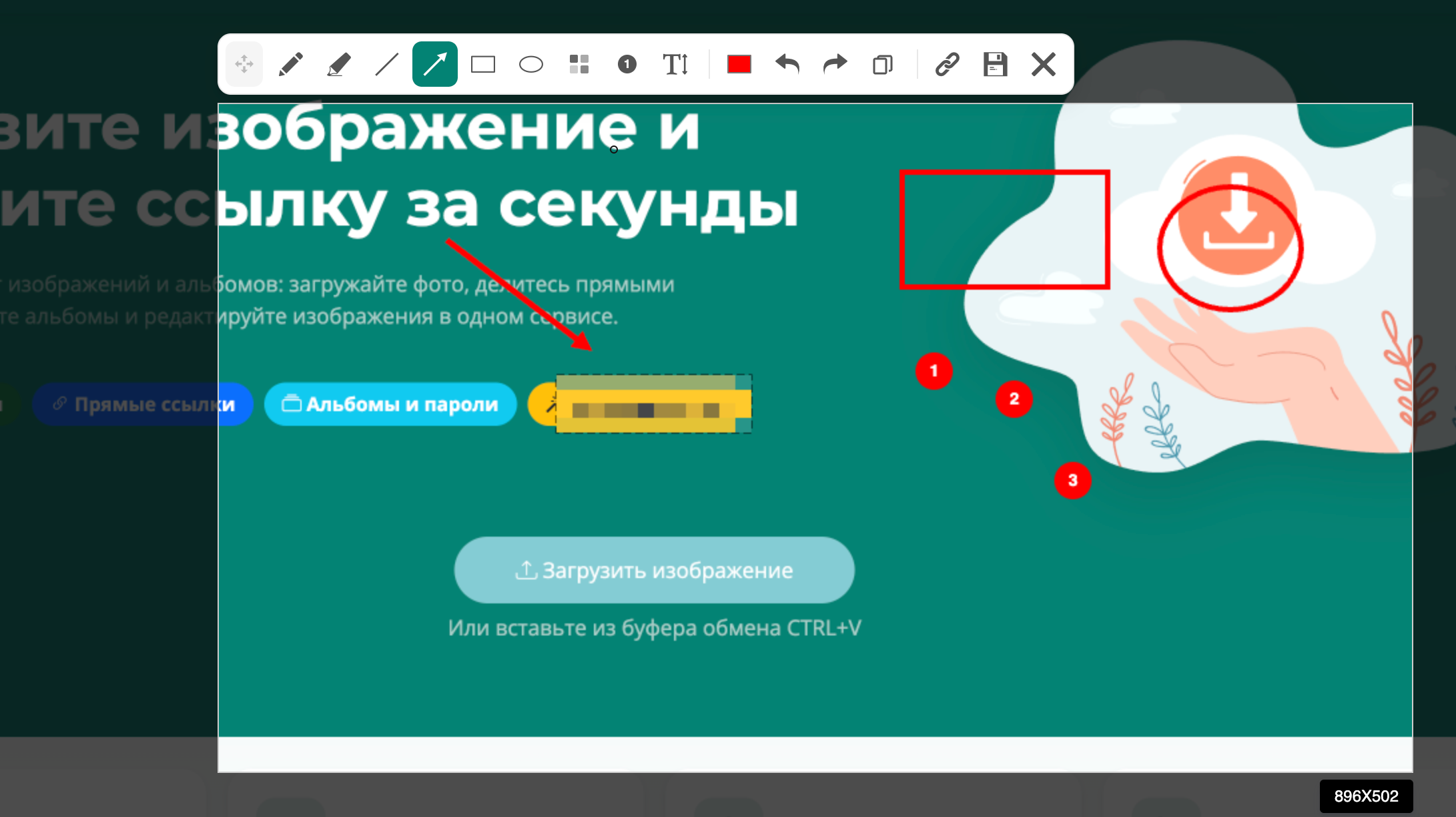This screenshot has width=1456, height=817.
Task: Select the Pencil drawing tool
Action: 291,65
